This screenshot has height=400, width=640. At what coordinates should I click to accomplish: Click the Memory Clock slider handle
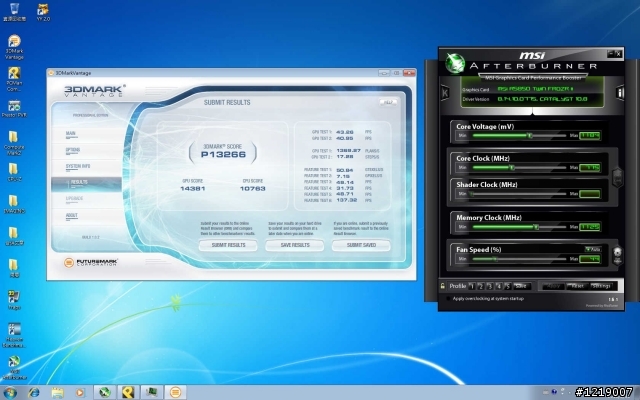click(536, 227)
